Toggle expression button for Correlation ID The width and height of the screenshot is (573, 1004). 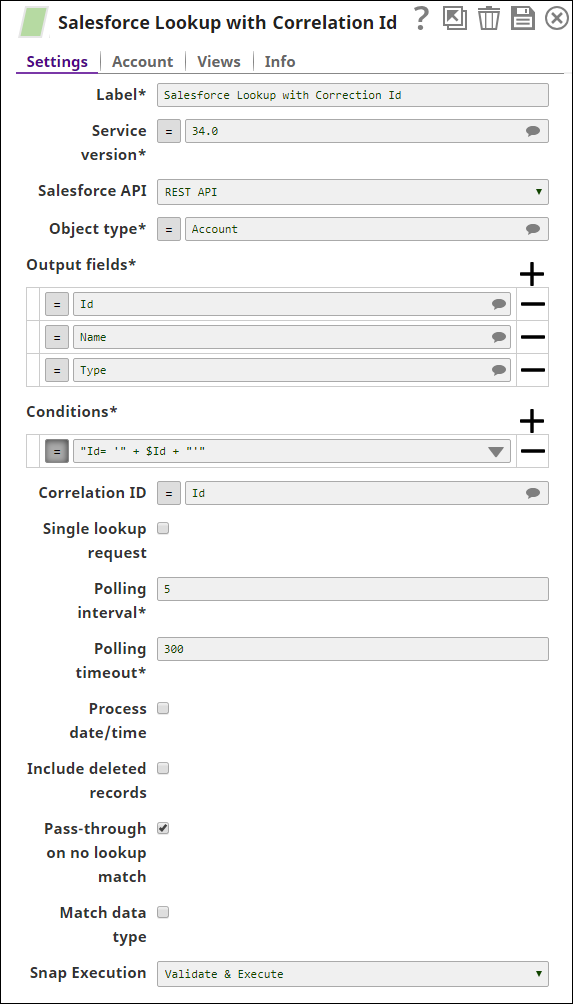(169, 493)
